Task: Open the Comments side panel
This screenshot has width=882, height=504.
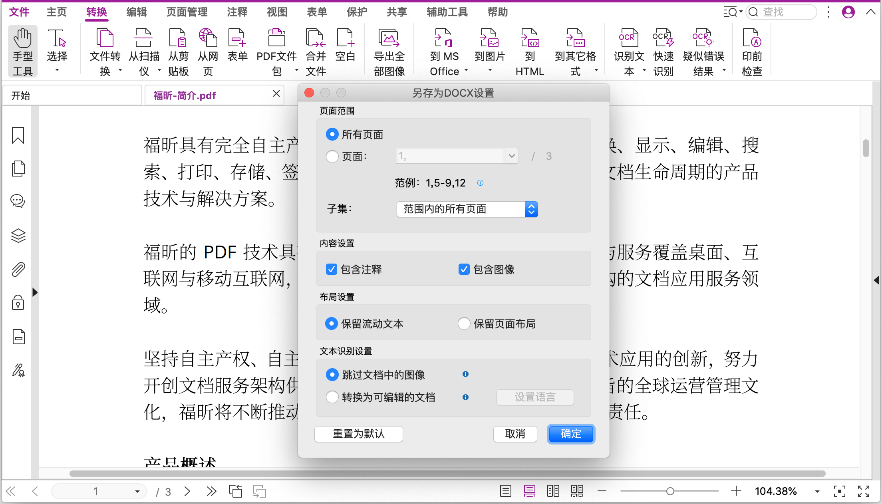Action: click(x=18, y=201)
